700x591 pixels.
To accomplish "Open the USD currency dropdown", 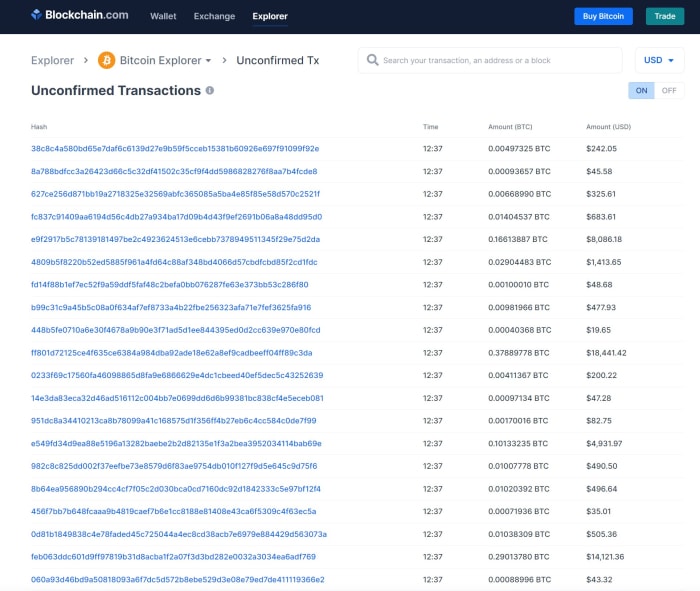I will (x=659, y=60).
